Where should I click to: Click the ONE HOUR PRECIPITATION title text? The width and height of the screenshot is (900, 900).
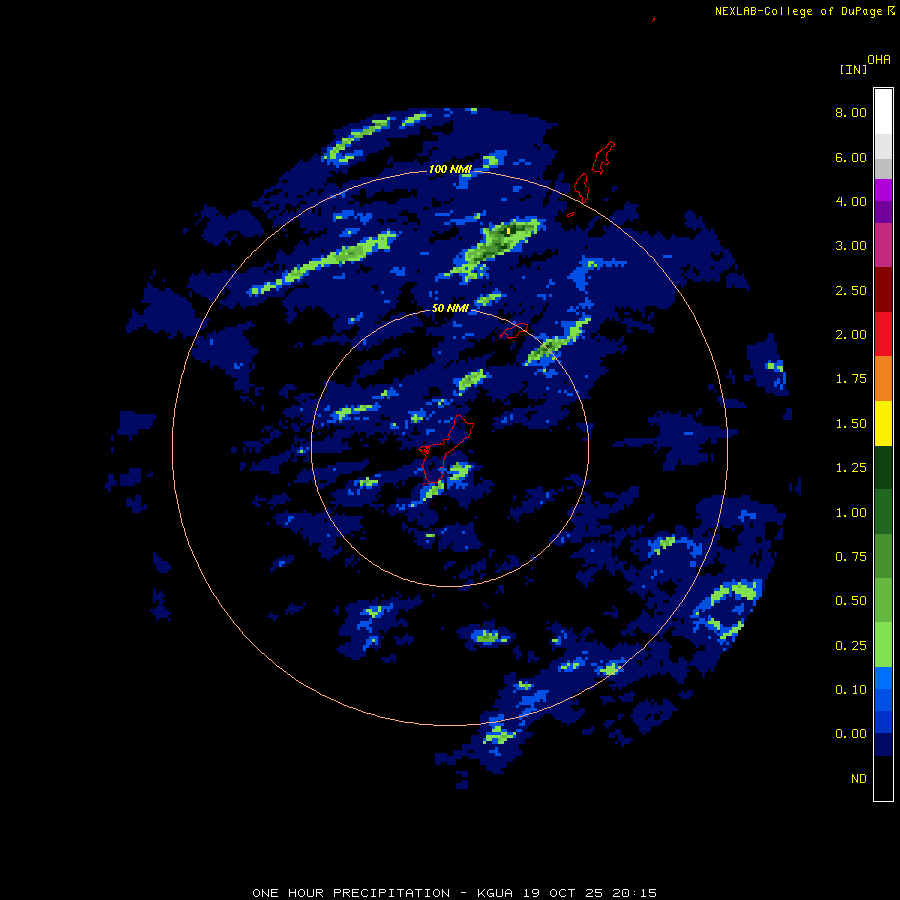pos(351,893)
